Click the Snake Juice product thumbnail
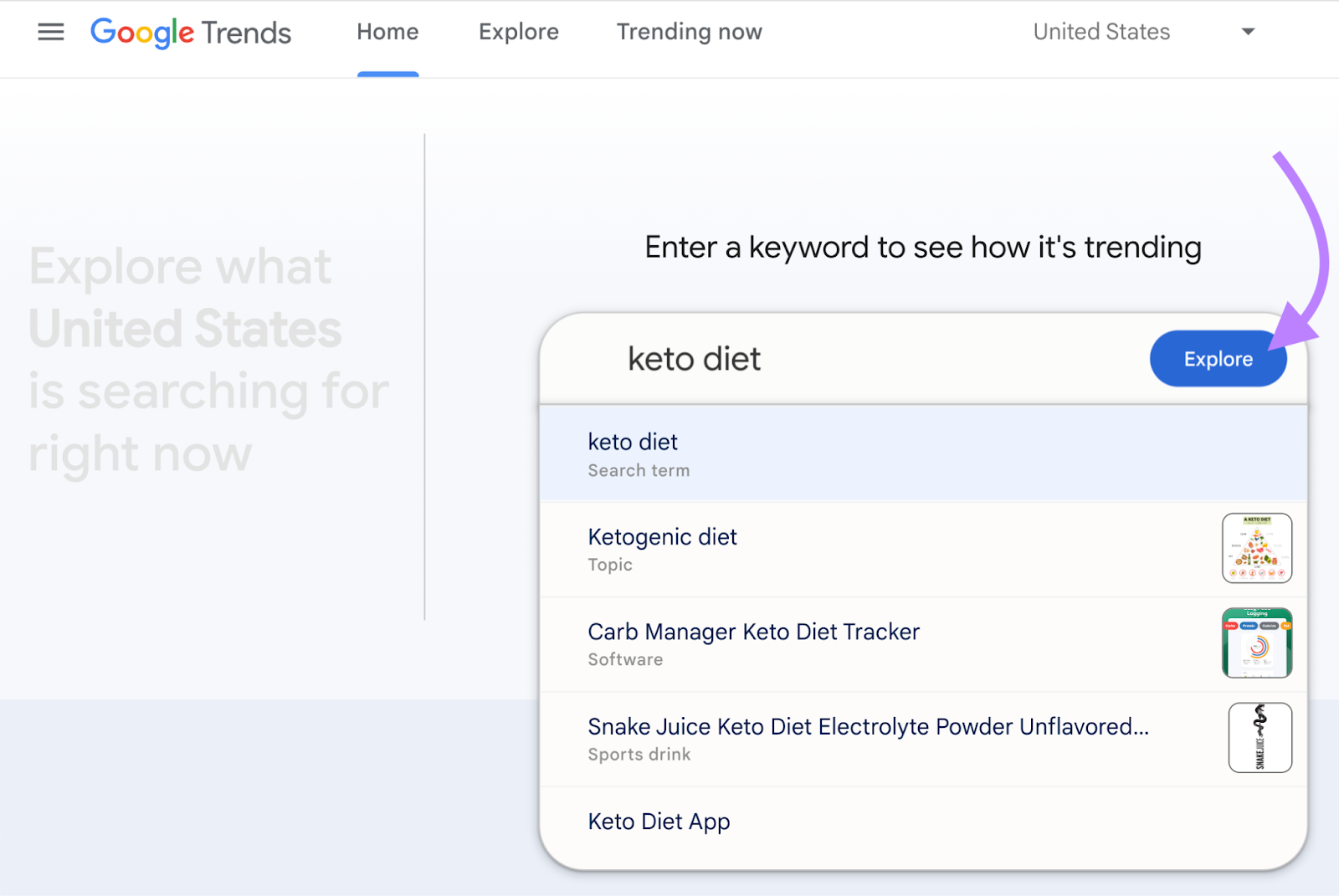 pyautogui.click(x=1259, y=737)
